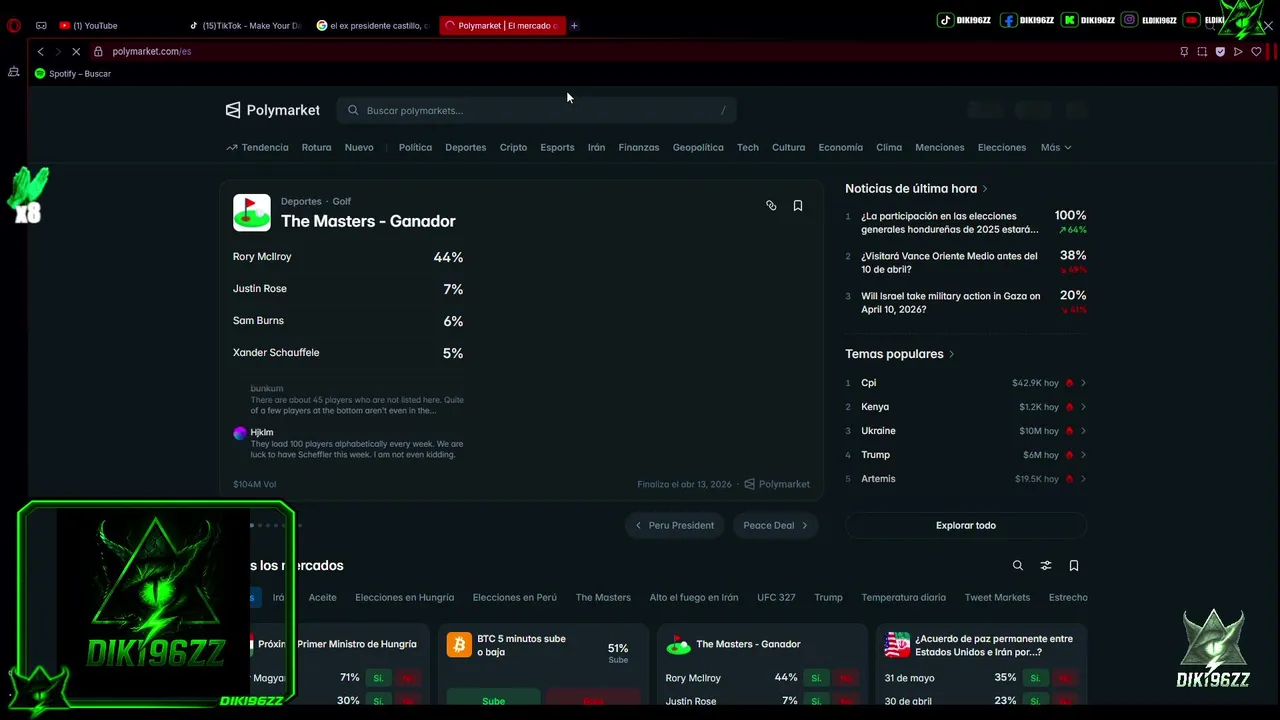This screenshot has width=1280, height=720.
Task: Go back with the browser back arrow
Action: 40,51
